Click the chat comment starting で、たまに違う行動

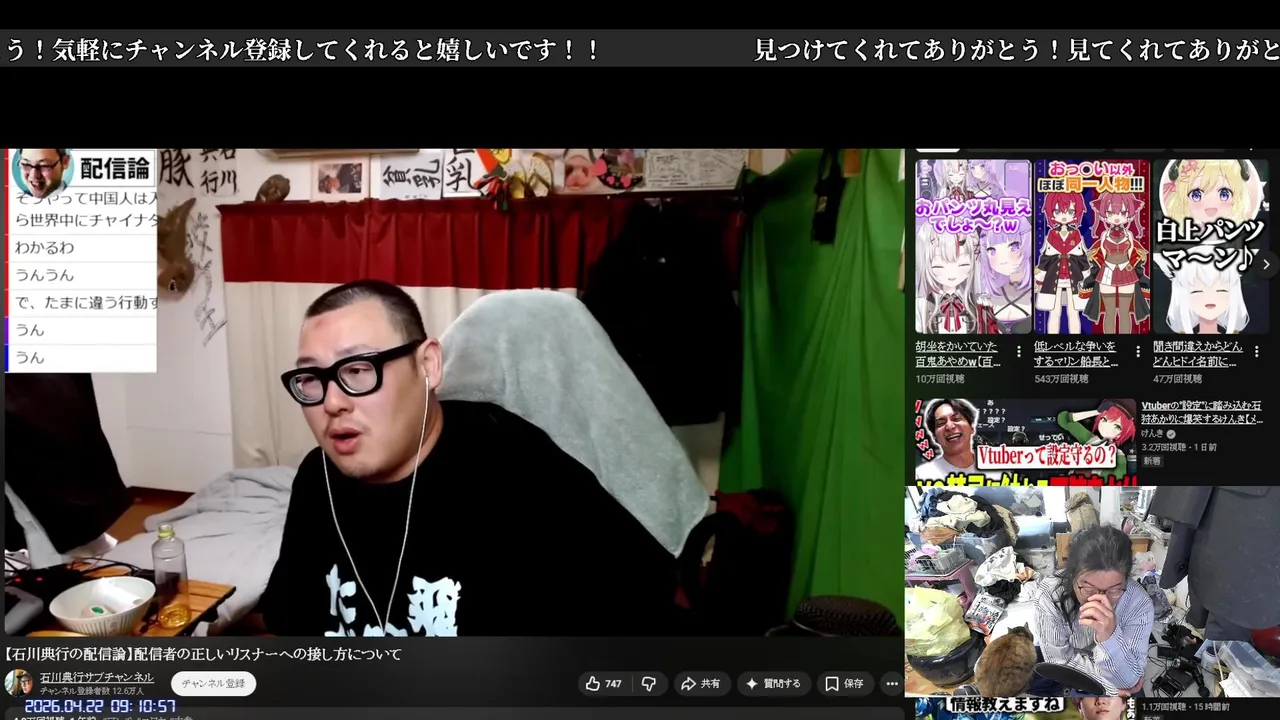pyautogui.click(x=86, y=302)
